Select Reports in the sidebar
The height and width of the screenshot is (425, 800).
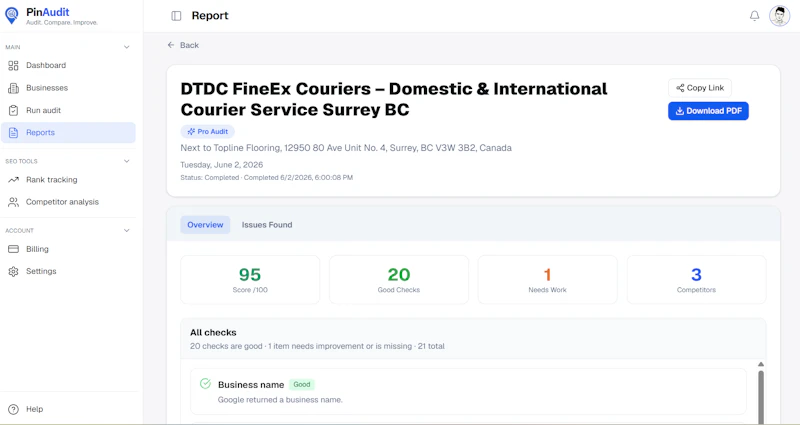(68, 132)
